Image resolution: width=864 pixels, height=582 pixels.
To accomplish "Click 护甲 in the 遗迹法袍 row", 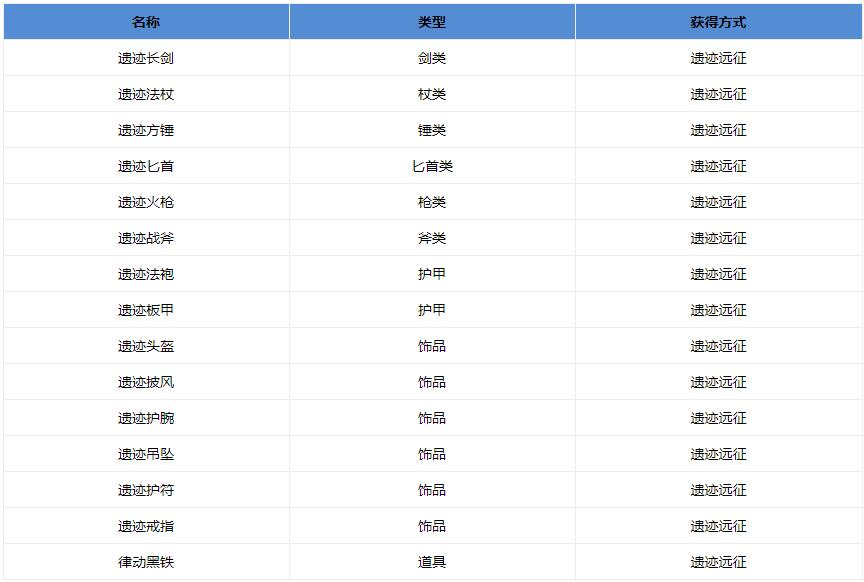I will [432, 274].
